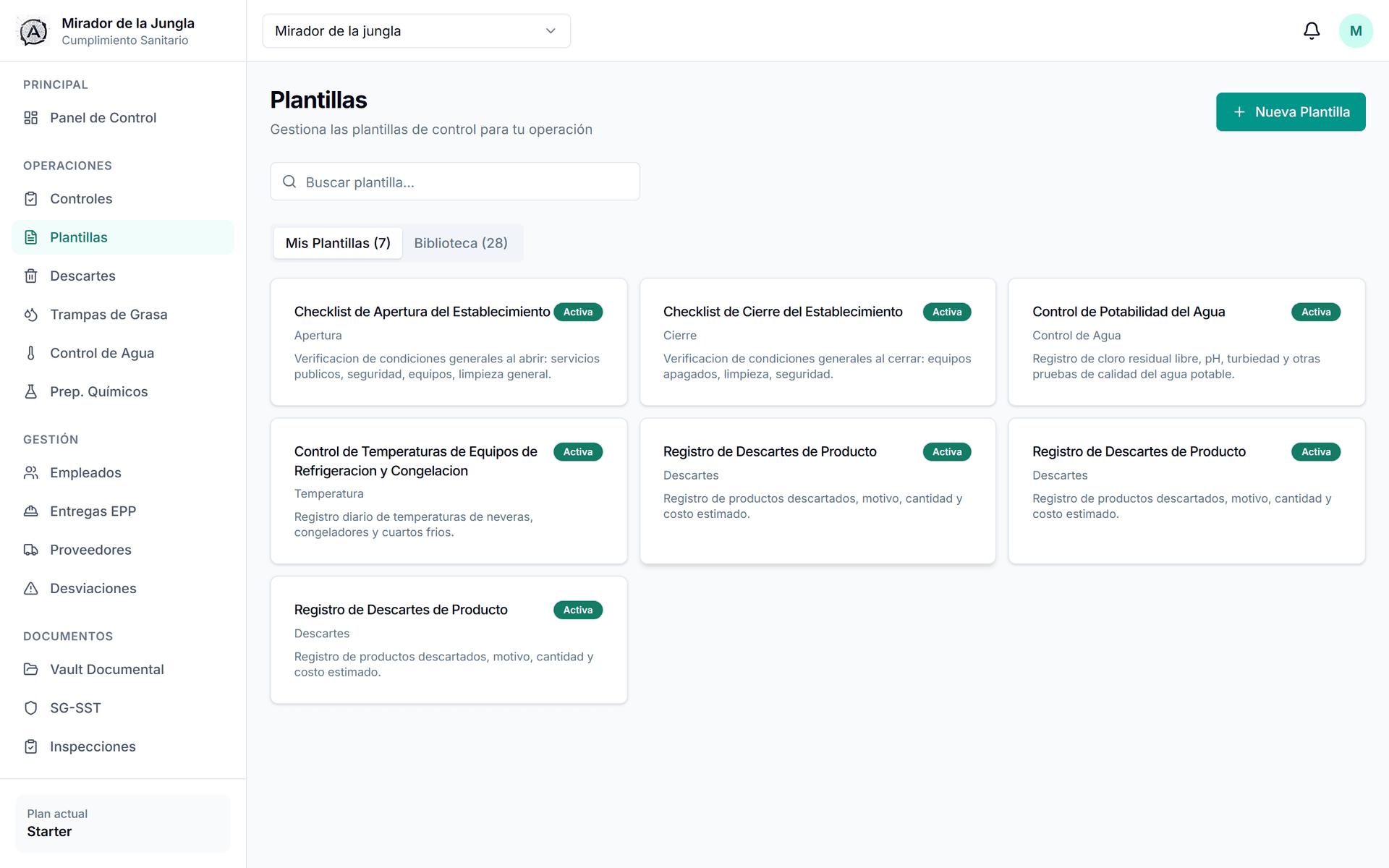Click Activa badge on Checklist de Cierre
Viewport: 1389px width, 868px height.
[947, 312]
